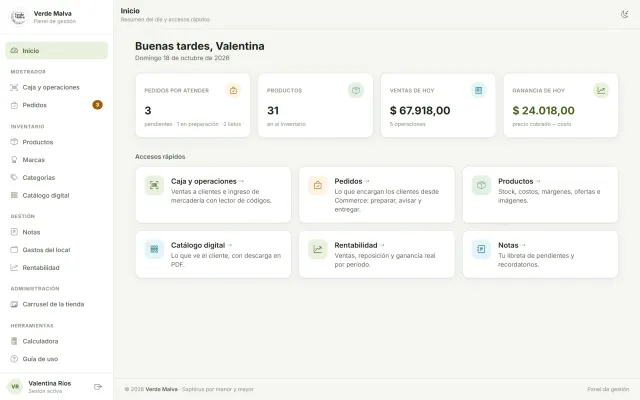Image resolution: width=640 pixels, height=400 pixels.
Task: Click the Pedidos por atender stat card icon
Action: tap(233, 90)
